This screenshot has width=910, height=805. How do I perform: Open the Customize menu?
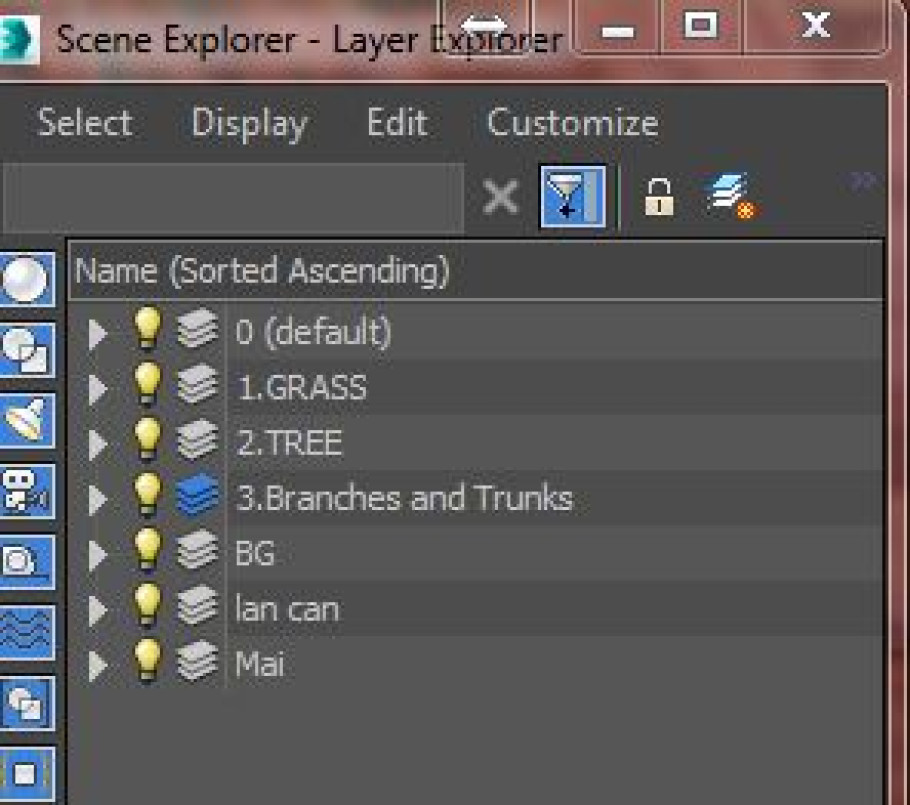(x=572, y=124)
